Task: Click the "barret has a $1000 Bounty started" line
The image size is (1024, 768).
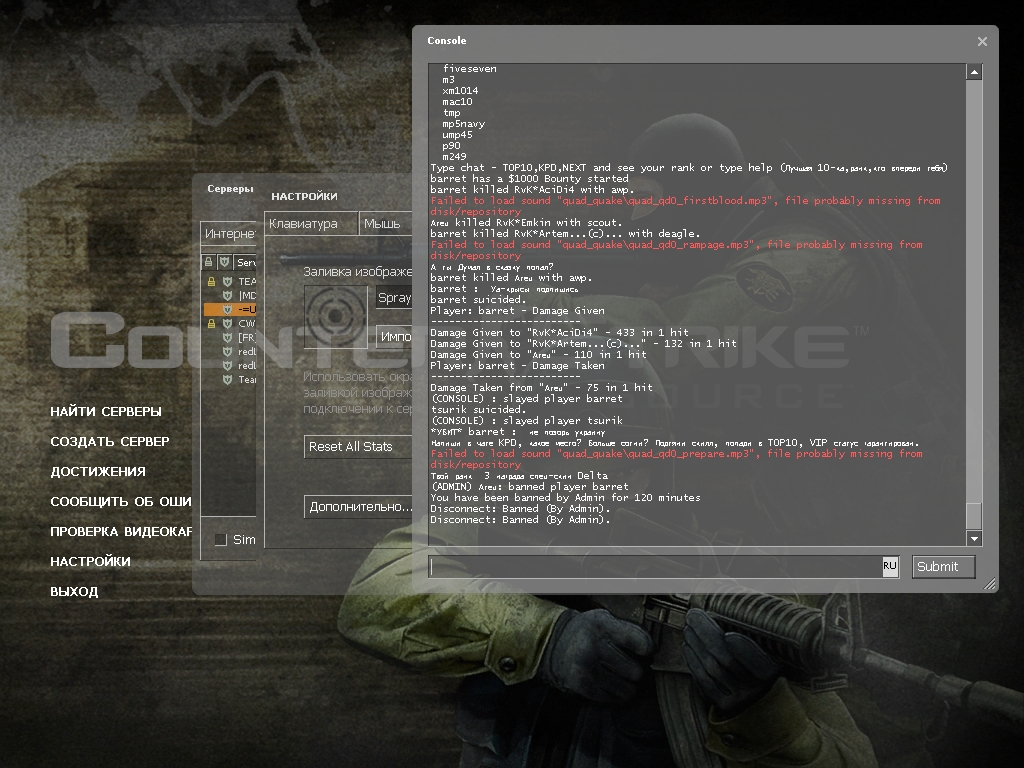Action: [x=529, y=179]
